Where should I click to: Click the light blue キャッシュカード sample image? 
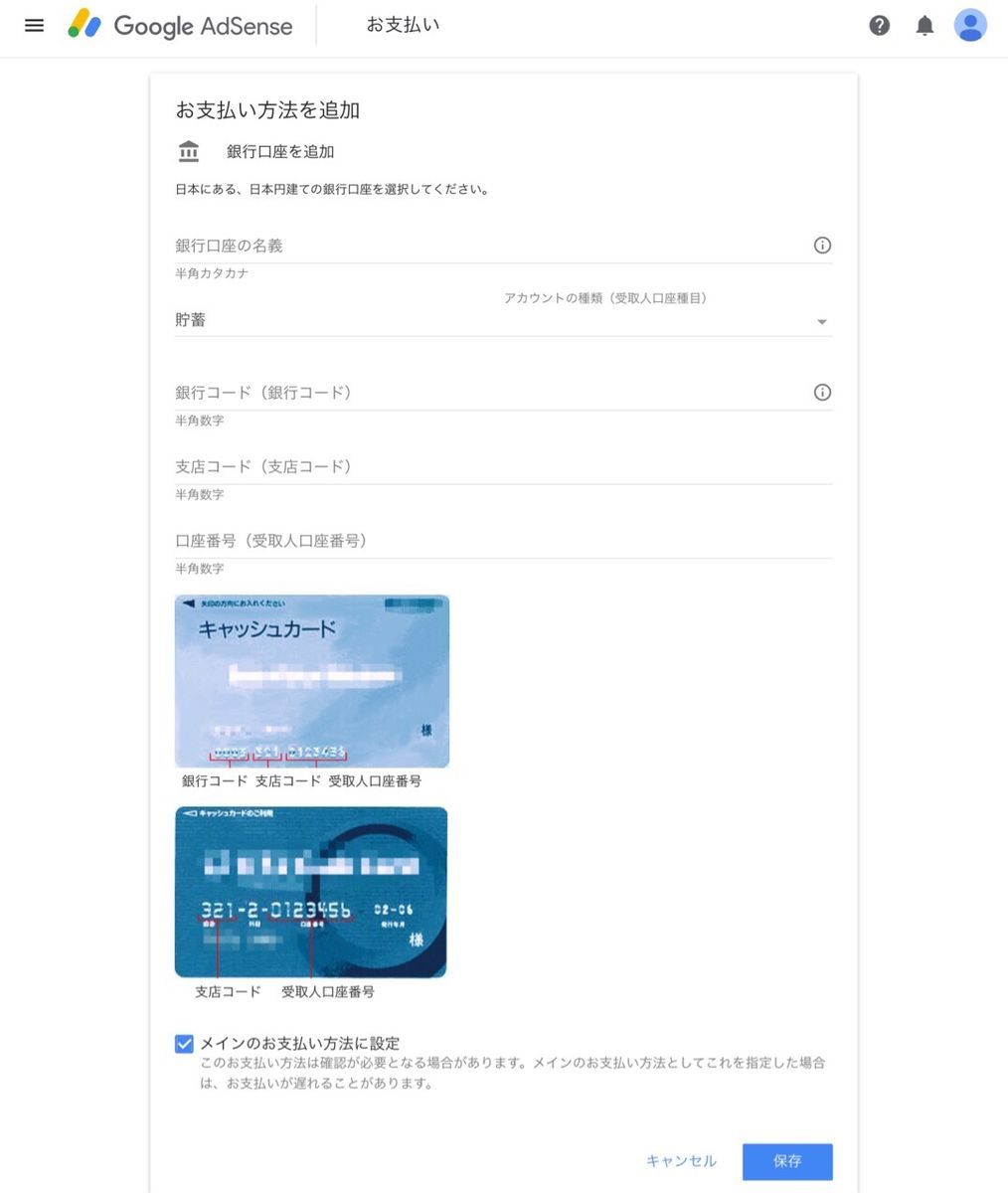(312, 681)
